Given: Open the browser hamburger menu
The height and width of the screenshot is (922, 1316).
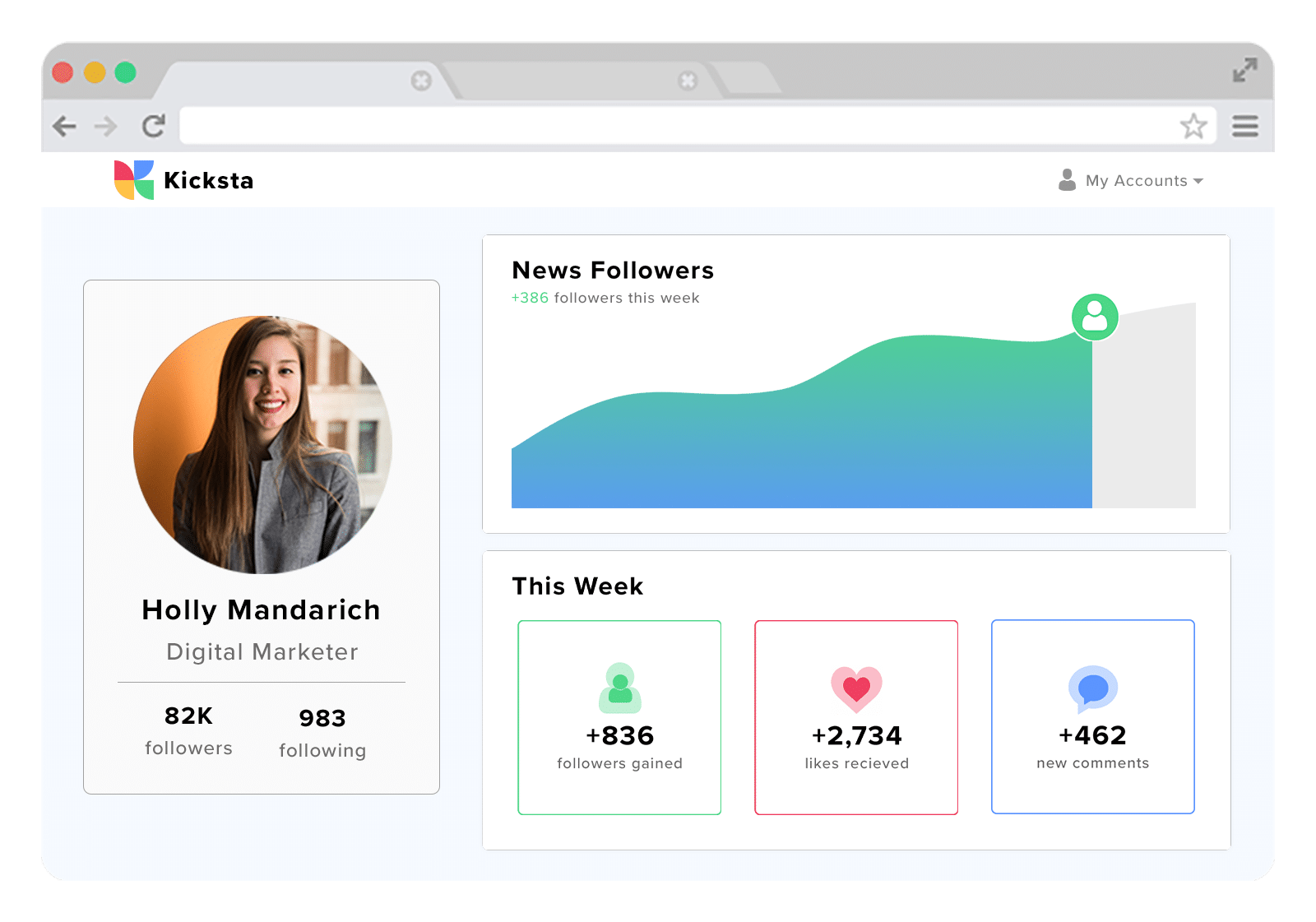Looking at the screenshot, I should [1245, 126].
